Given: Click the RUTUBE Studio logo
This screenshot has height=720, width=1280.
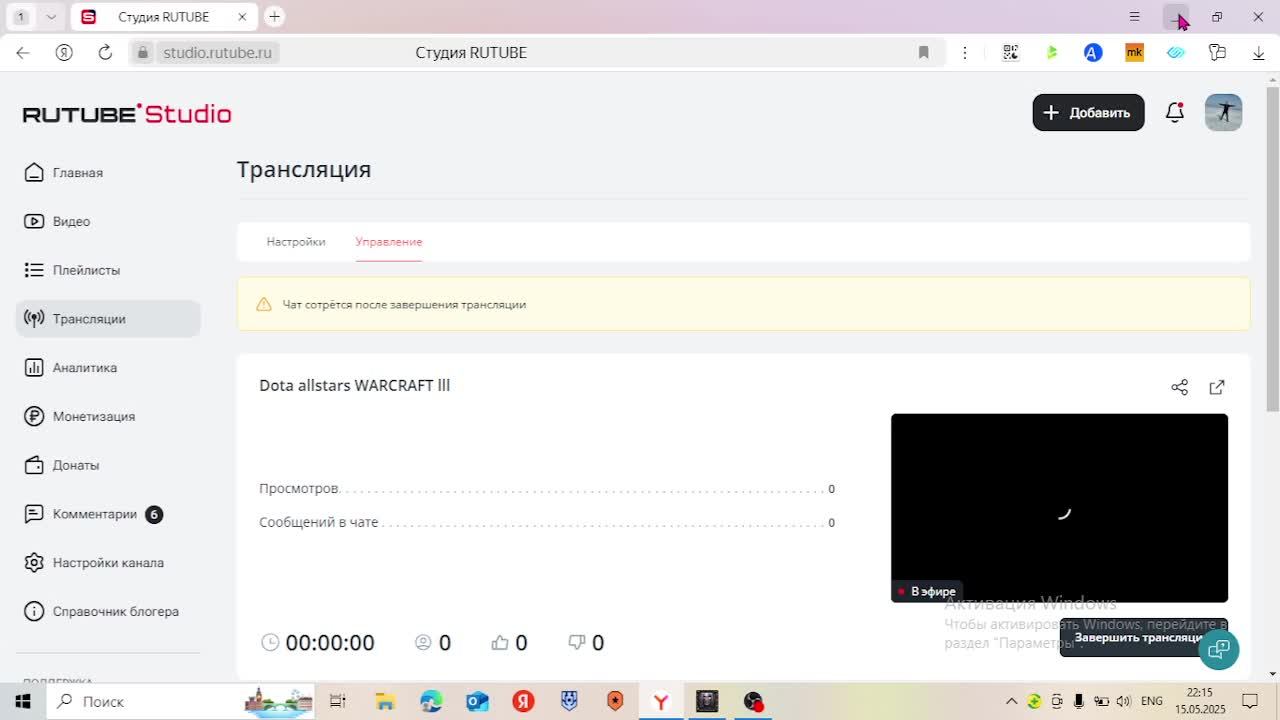Looking at the screenshot, I should 127,114.
